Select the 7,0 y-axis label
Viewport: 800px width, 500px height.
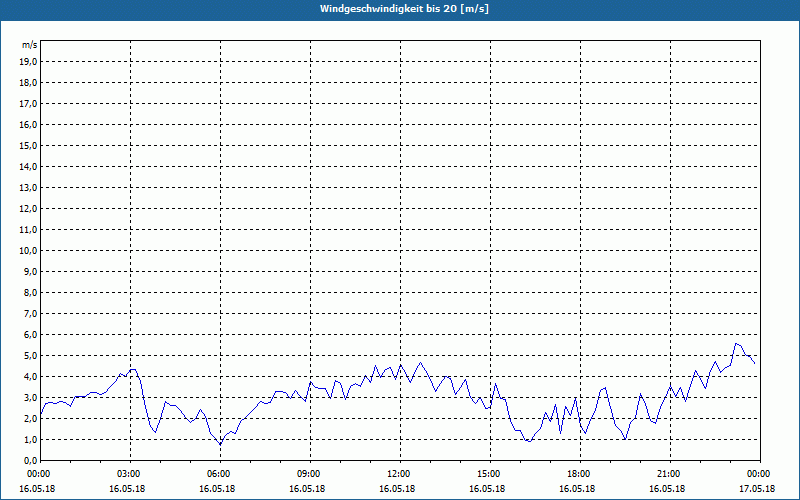click(30, 313)
